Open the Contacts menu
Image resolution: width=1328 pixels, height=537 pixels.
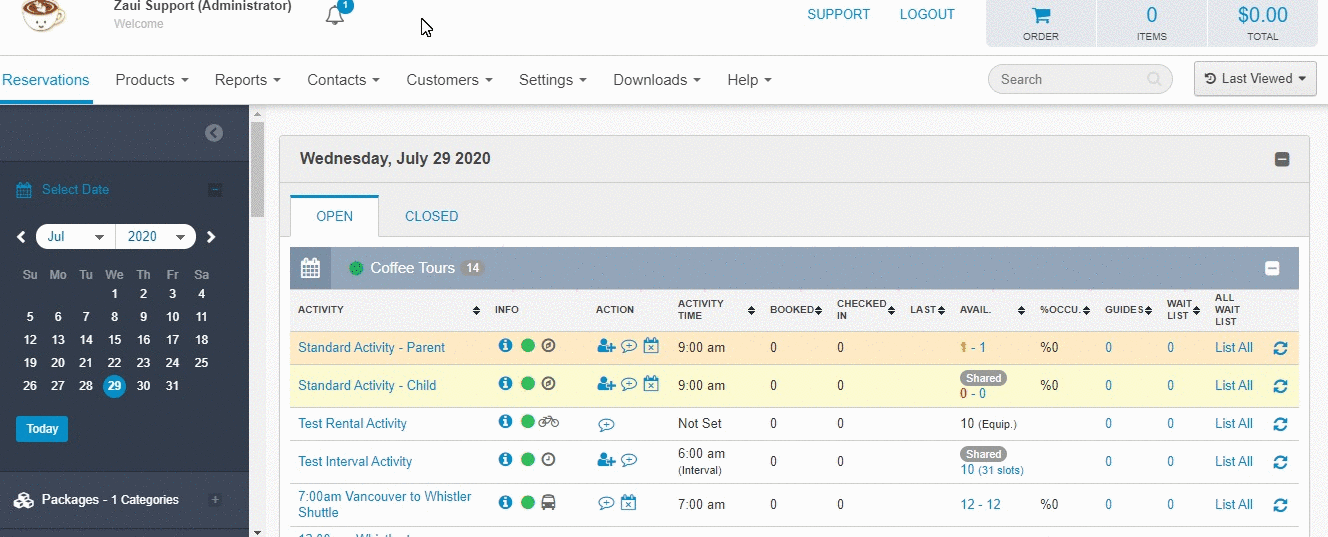coord(343,80)
